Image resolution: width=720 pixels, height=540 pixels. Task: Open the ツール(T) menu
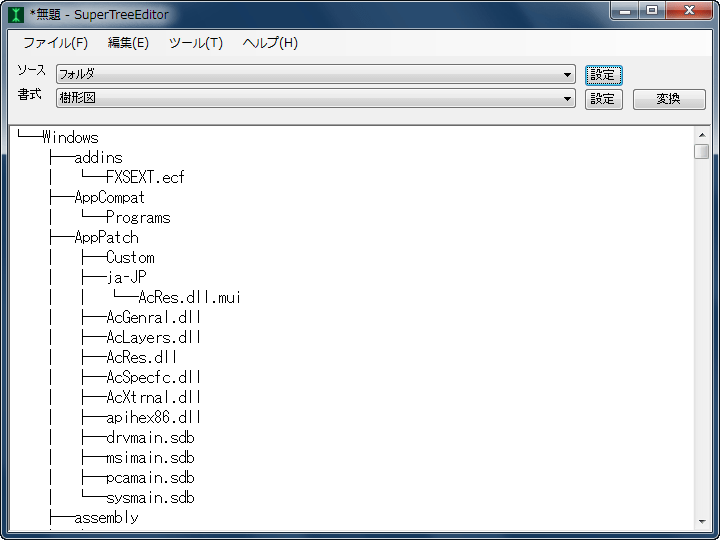[196, 43]
